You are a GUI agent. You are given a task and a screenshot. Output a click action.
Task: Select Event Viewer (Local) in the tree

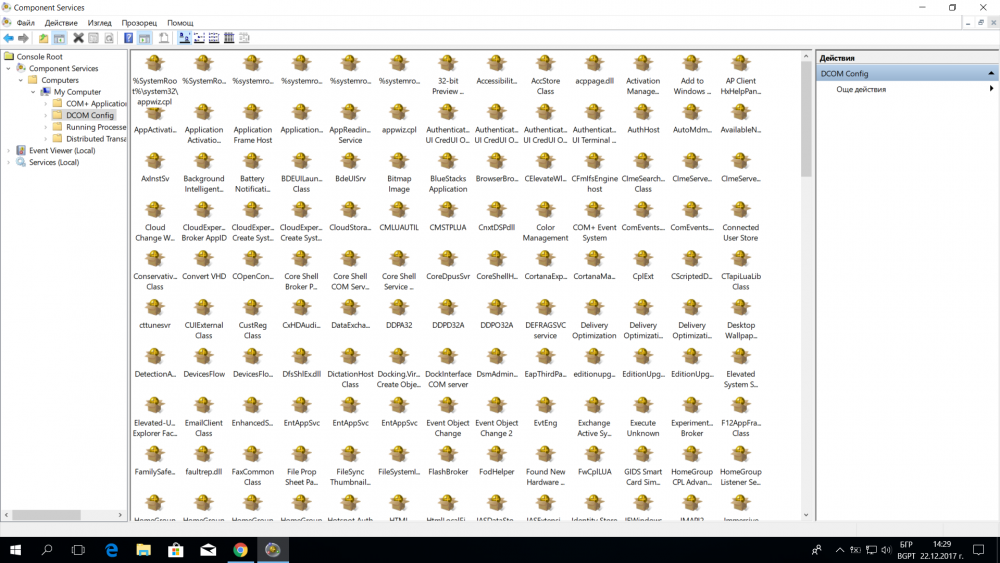pos(62,150)
